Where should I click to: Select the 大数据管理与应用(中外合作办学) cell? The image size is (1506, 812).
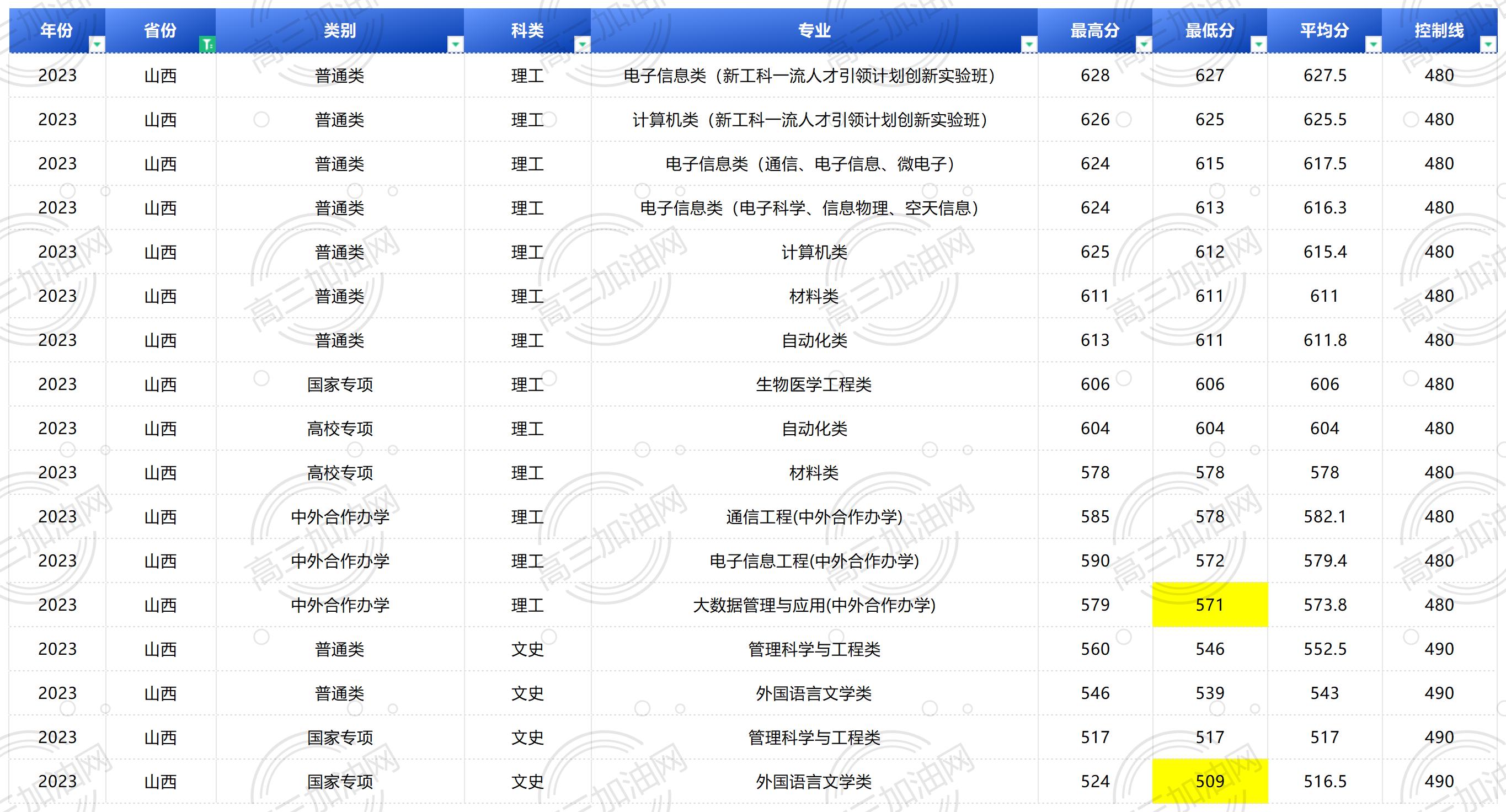(x=814, y=605)
